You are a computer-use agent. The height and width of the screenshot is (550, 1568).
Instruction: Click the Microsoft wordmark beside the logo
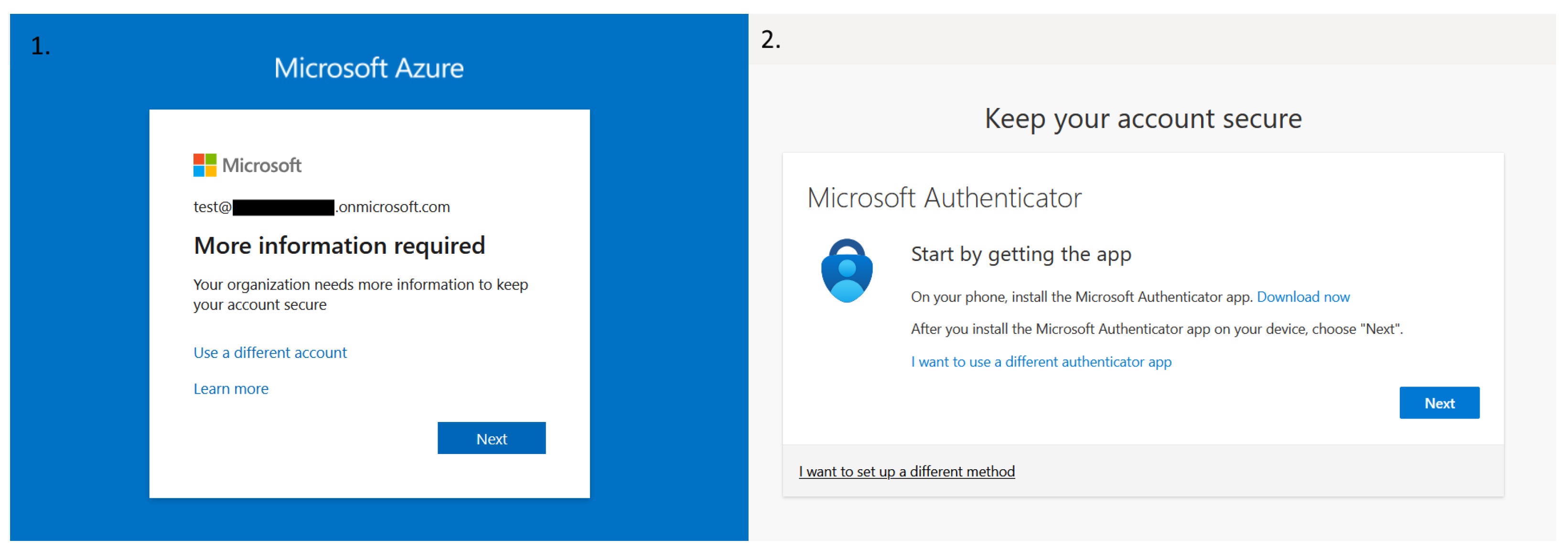(x=262, y=165)
